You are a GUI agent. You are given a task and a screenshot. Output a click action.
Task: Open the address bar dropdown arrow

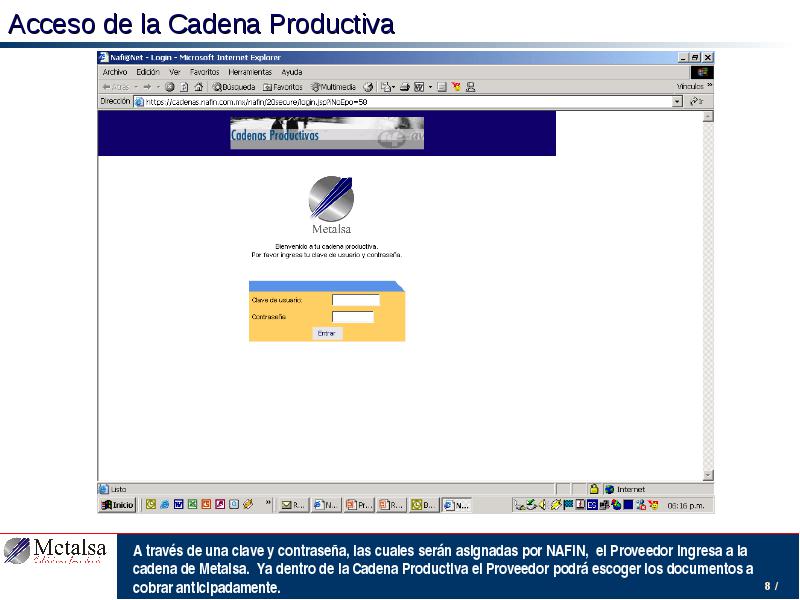(677, 102)
